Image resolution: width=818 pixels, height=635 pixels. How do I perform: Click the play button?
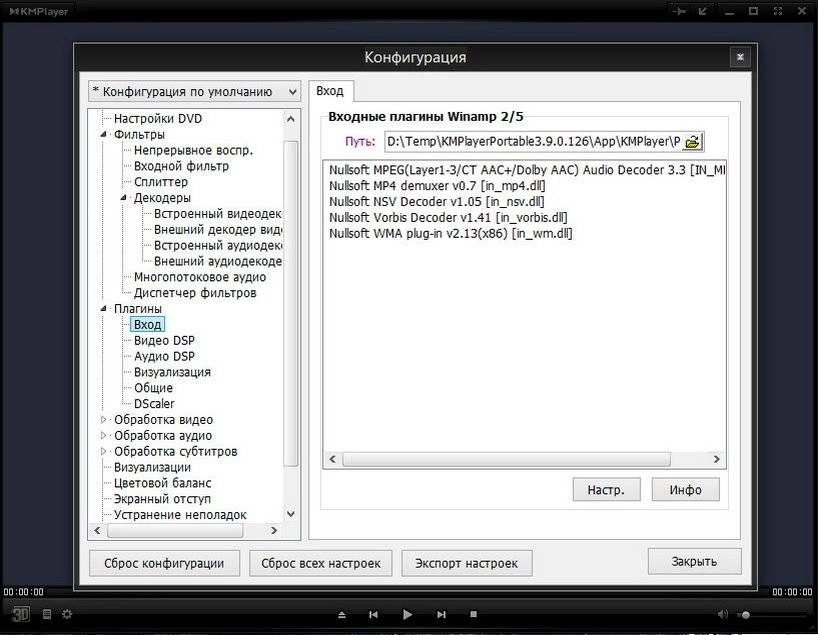pyautogui.click(x=407, y=614)
